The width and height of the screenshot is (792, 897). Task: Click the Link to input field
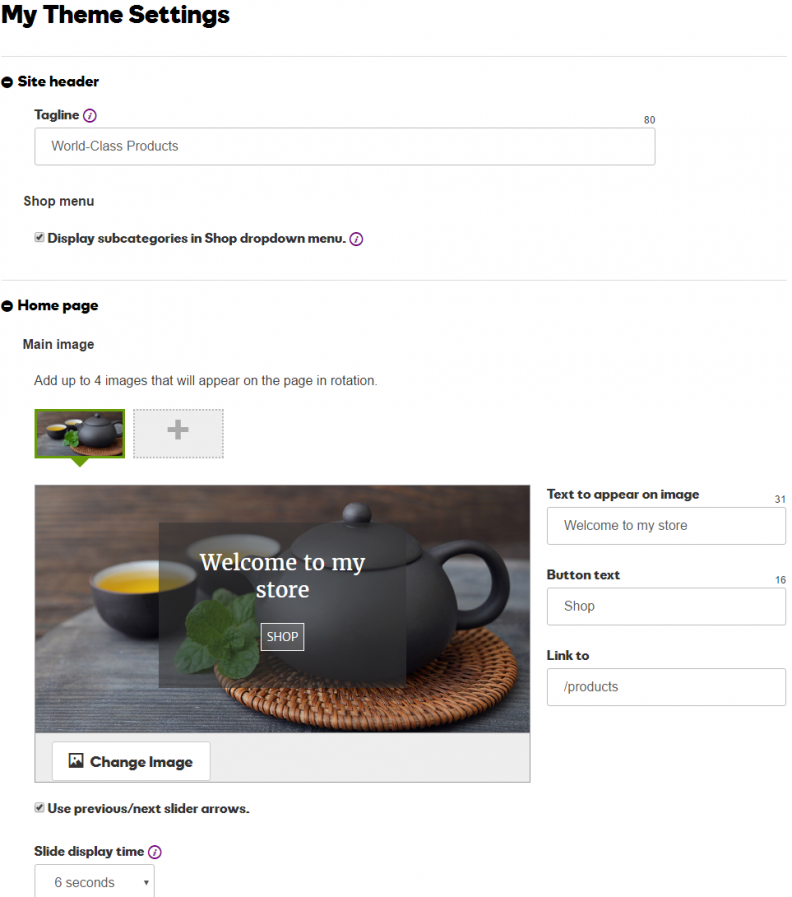(666, 687)
